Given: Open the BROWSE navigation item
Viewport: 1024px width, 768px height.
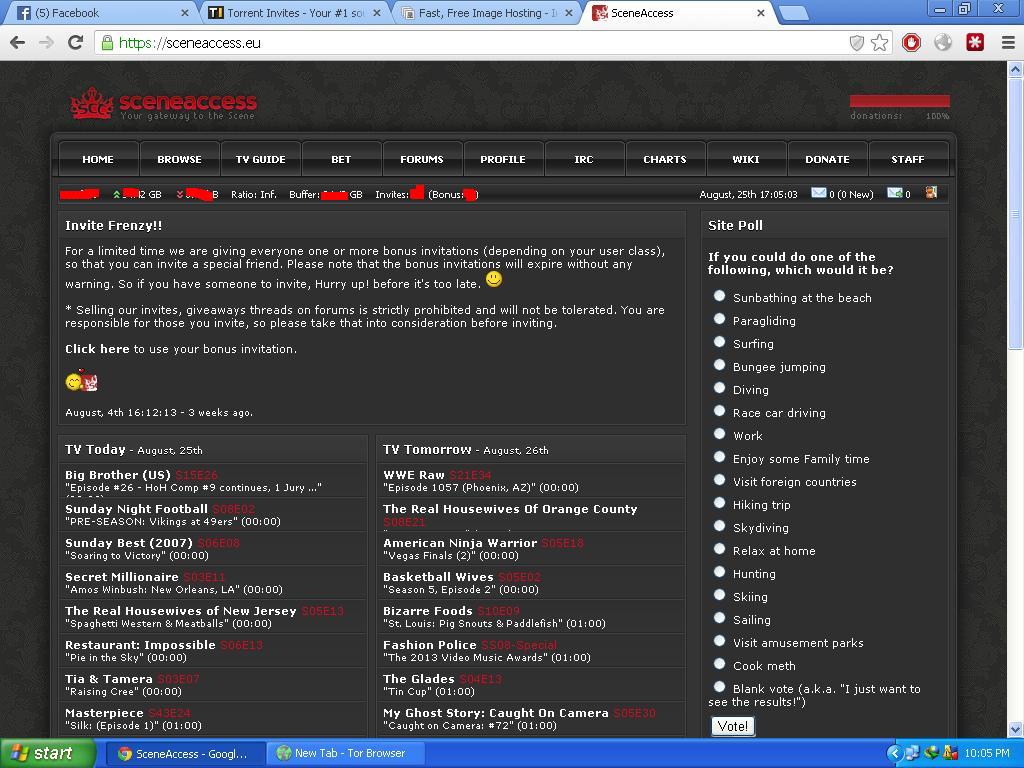Looking at the screenshot, I should click(179, 159).
